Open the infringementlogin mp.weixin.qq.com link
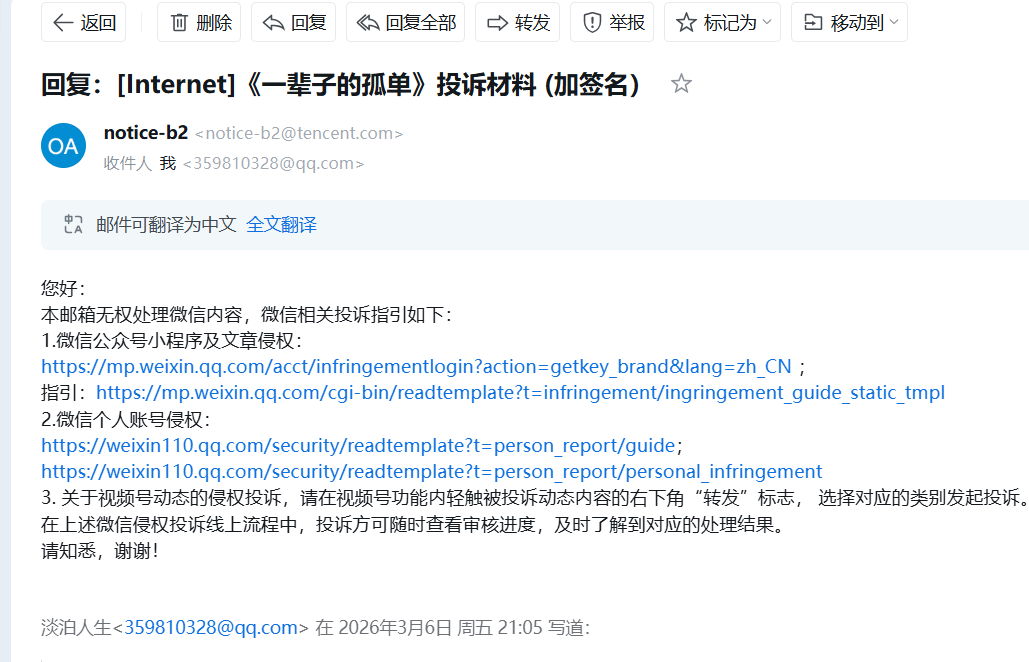The height and width of the screenshot is (662, 1029). (x=416, y=367)
